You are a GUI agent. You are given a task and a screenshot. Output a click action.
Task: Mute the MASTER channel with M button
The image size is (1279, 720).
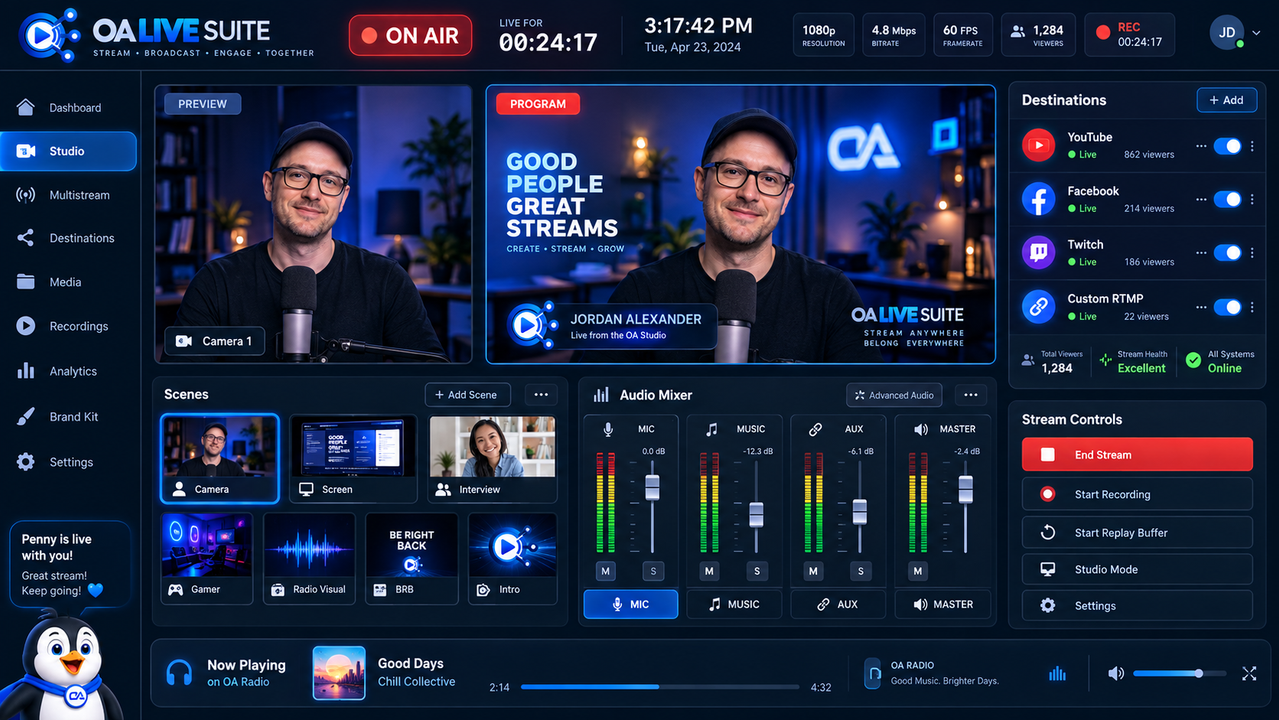point(917,571)
